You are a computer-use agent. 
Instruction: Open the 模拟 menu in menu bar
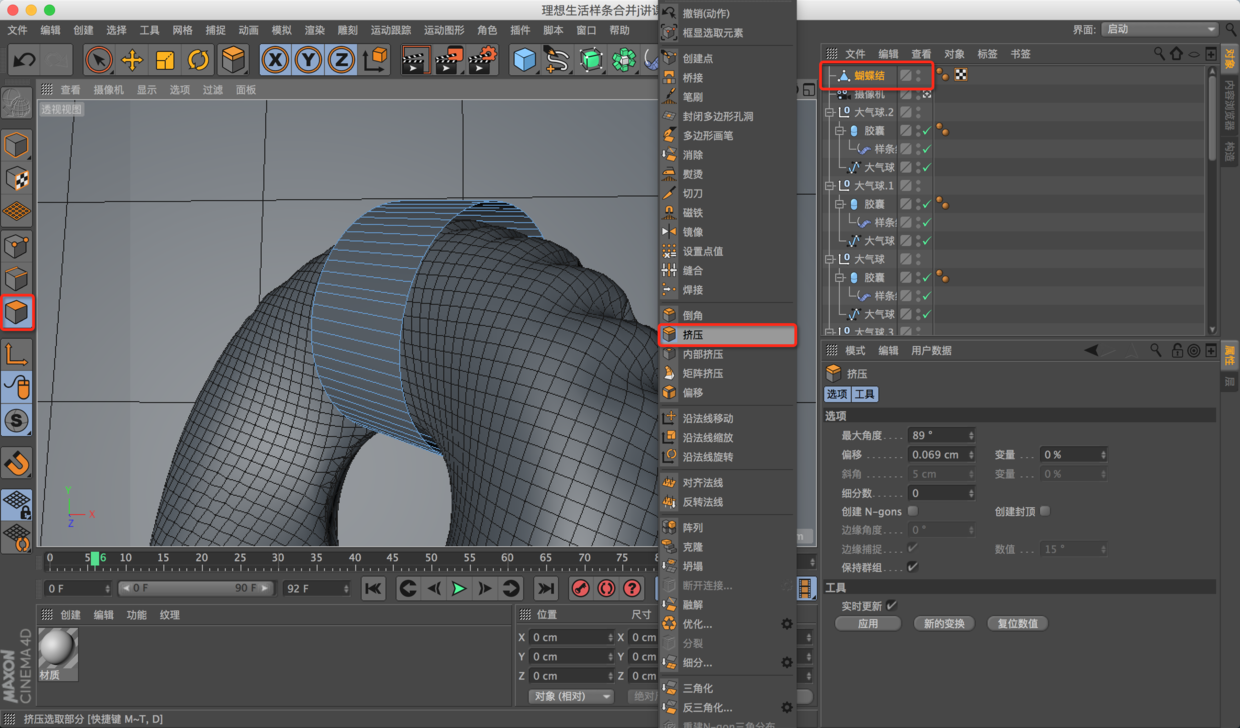(282, 31)
